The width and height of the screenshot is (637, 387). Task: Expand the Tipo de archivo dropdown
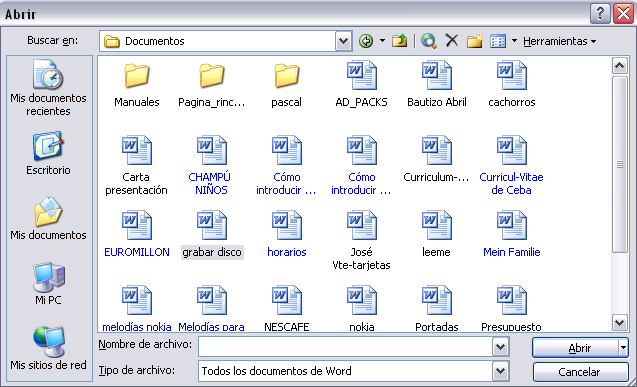[x=500, y=371]
